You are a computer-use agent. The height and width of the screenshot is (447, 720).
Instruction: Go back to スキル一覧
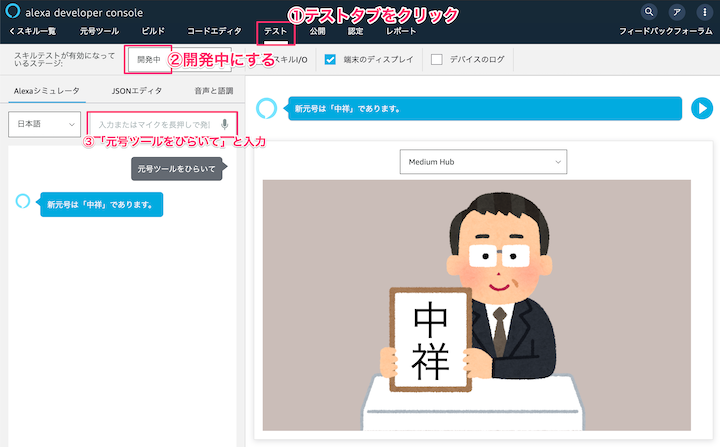(x=32, y=31)
